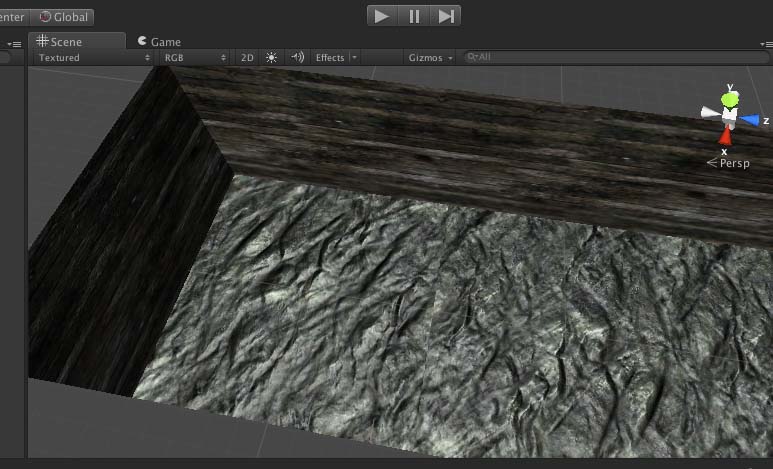Open left panel options menu icon
The image size is (773, 469).
[x=14, y=44]
